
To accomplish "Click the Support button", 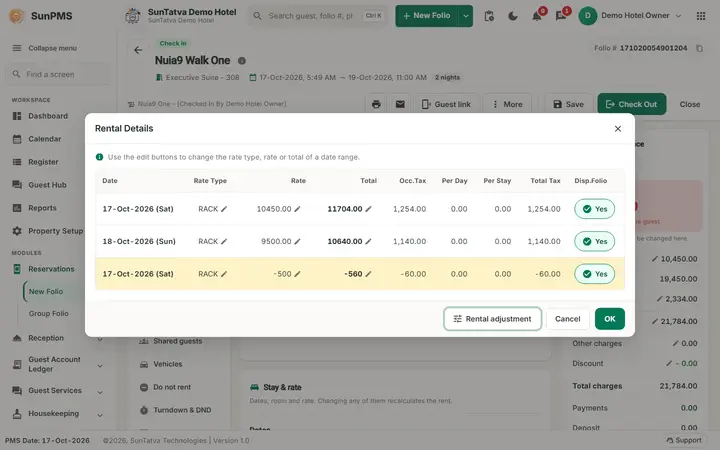I will [x=684, y=440].
